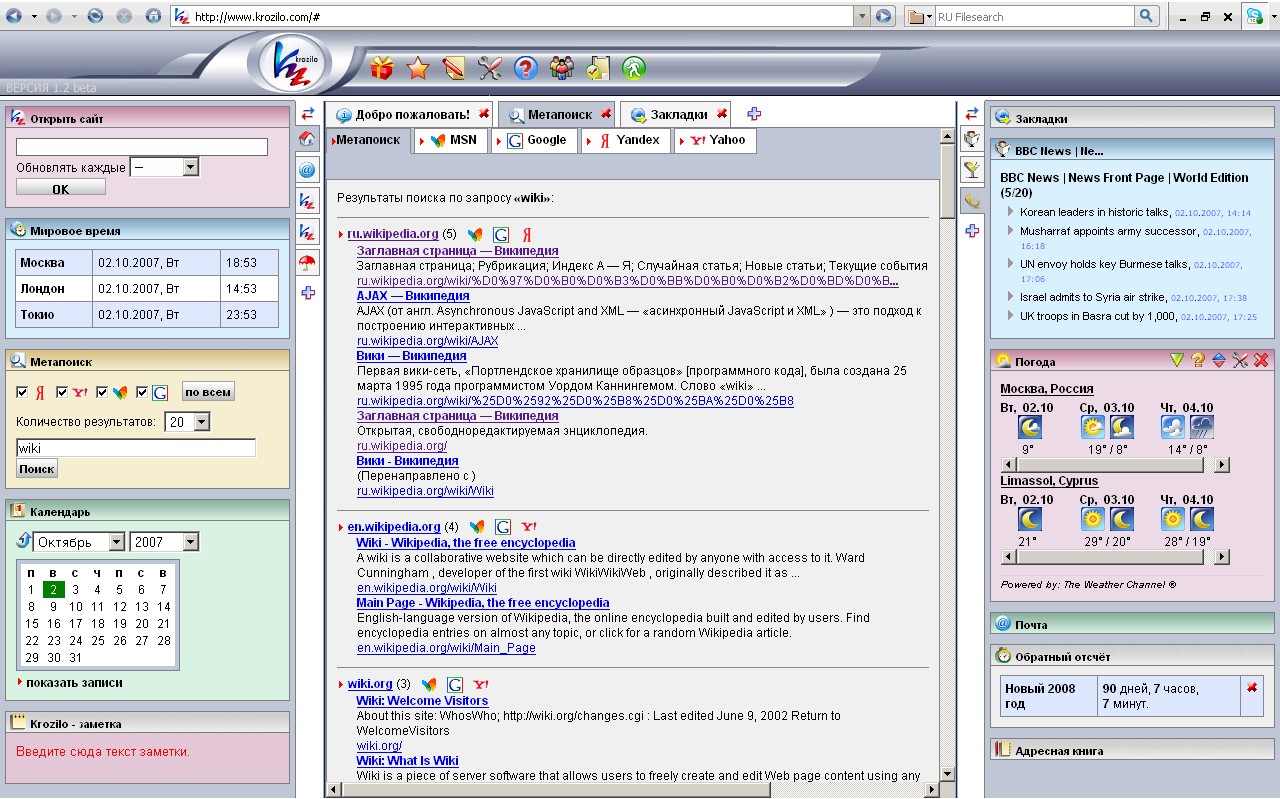Delete the Новый 2008 год countdown entry
This screenshot has width=1280, height=799.
coord(1252,688)
